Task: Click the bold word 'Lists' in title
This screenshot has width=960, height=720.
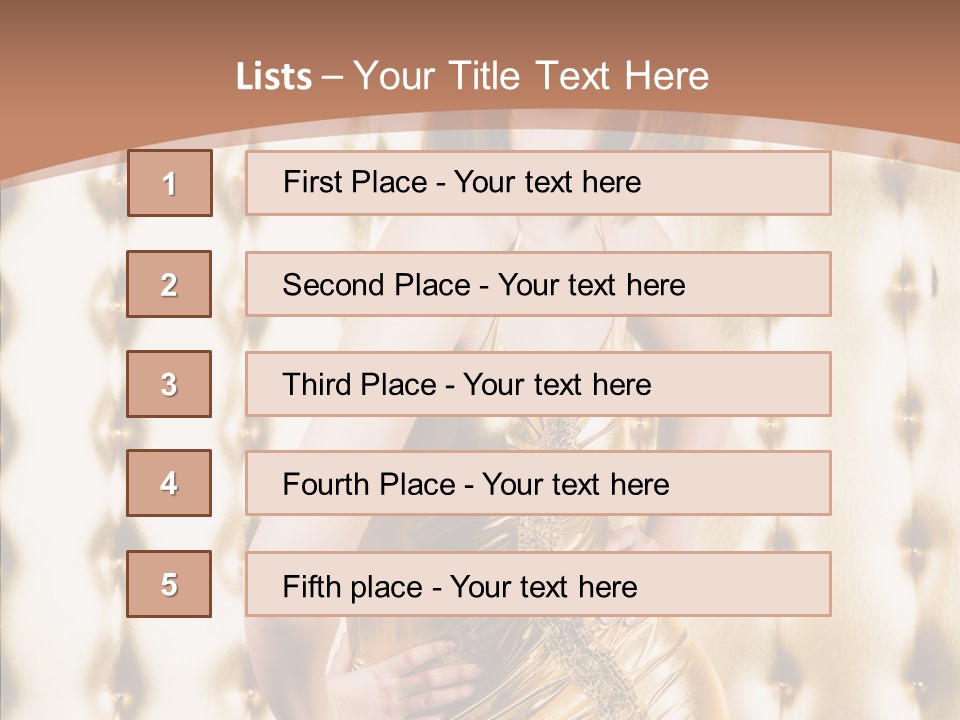Action: [x=274, y=77]
